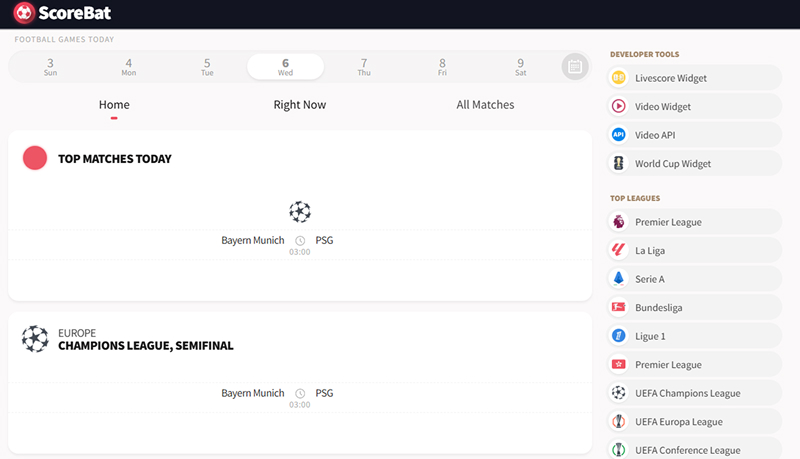Viewport: 800px width, 459px height.
Task: Click the Bundesliga logo icon
Action: pyautogui.click(x=618, y=308)
